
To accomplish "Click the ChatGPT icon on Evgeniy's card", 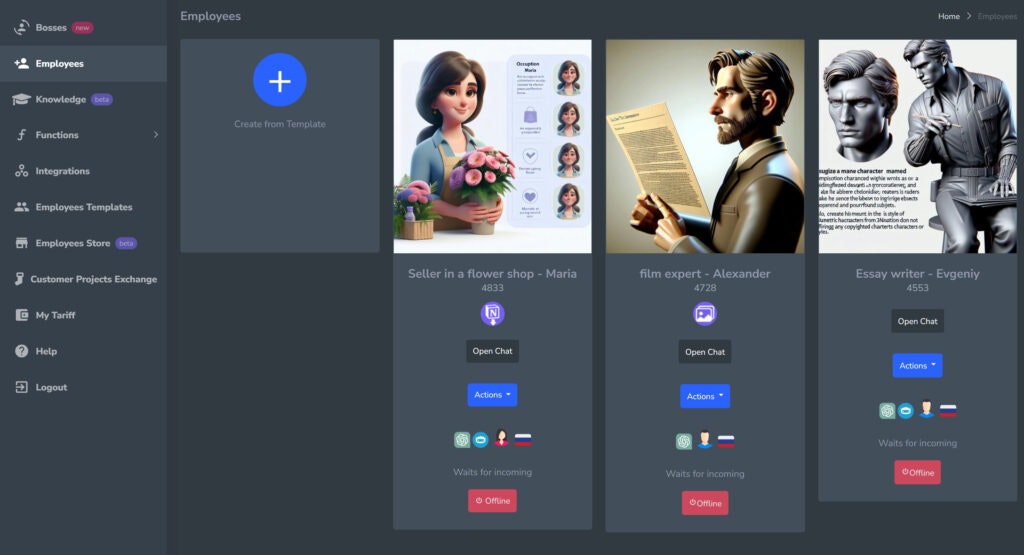I will pyautogui.click(x=887, y=411).
